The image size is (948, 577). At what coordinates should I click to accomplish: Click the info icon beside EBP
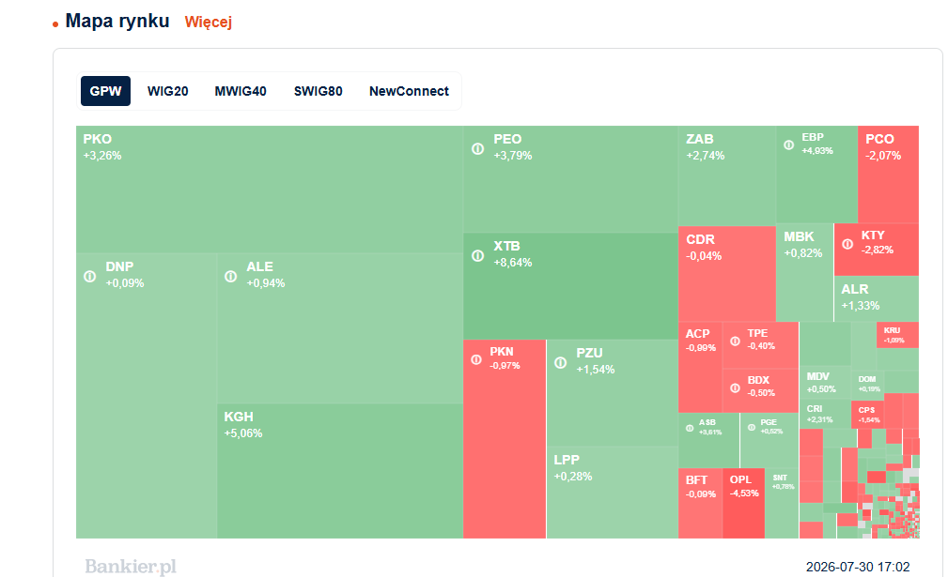tap(789, 145)
